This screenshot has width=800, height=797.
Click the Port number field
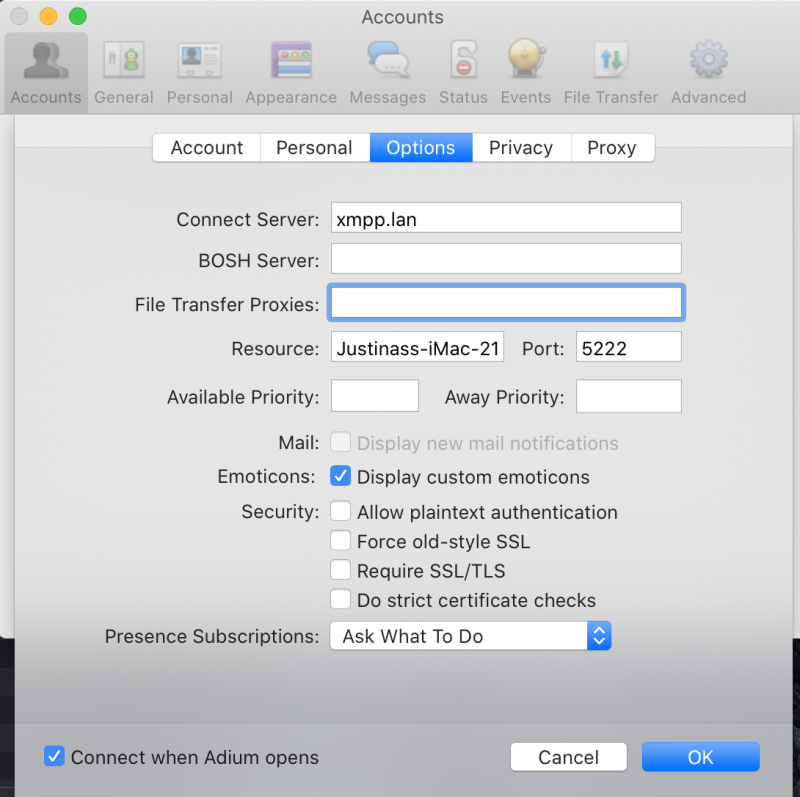click(629, 347)
